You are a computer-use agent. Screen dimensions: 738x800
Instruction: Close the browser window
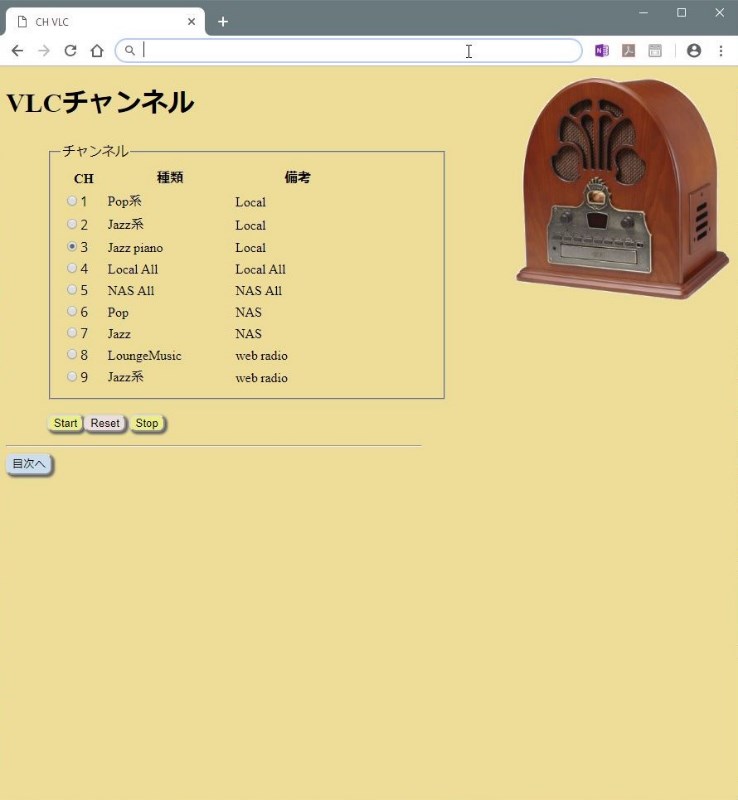[x=720, y=13]
